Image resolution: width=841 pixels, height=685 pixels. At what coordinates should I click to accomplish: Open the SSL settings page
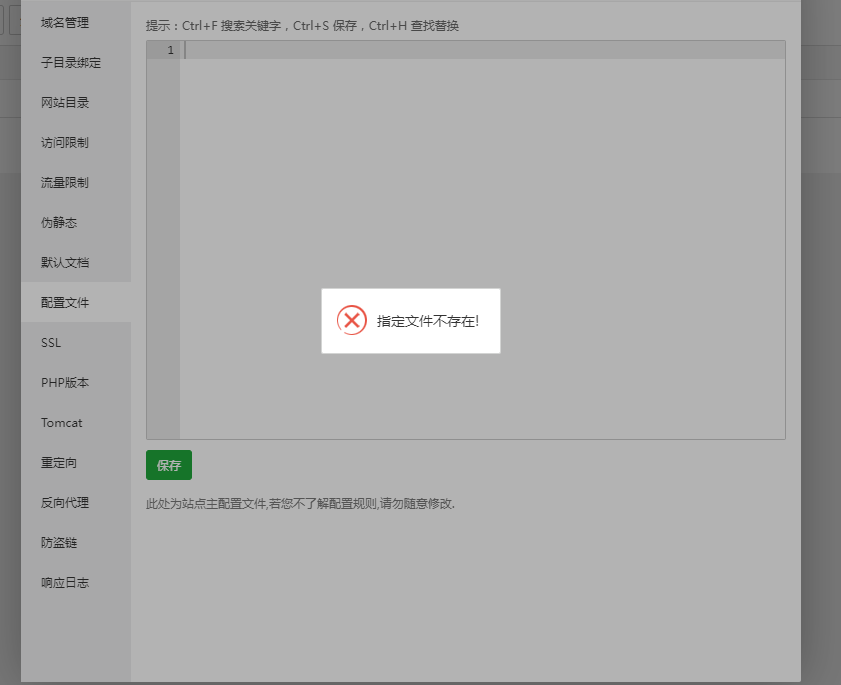pyautogui.click(x=51, y=342)
